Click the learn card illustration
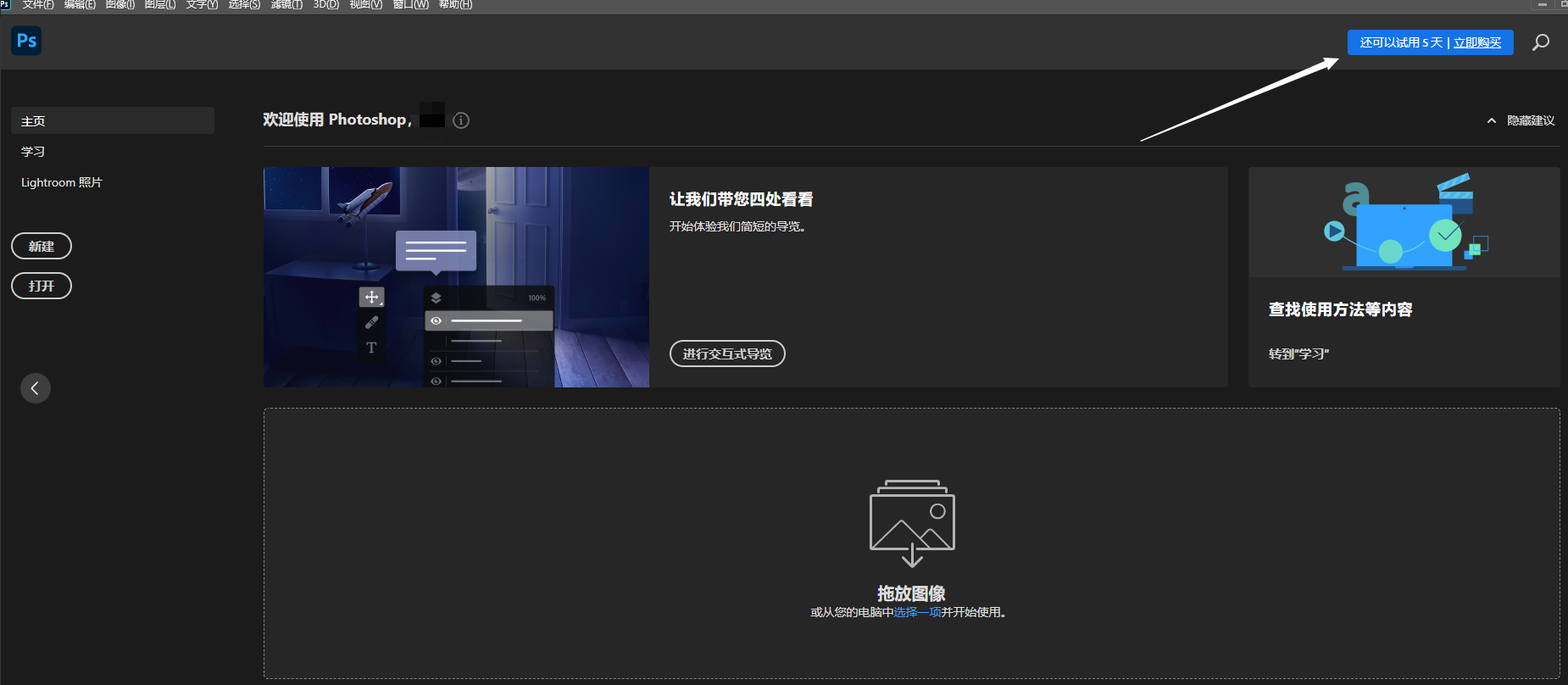Image resolution: width=1568 pixels, height=685 pixels. tap(1404, 222)
